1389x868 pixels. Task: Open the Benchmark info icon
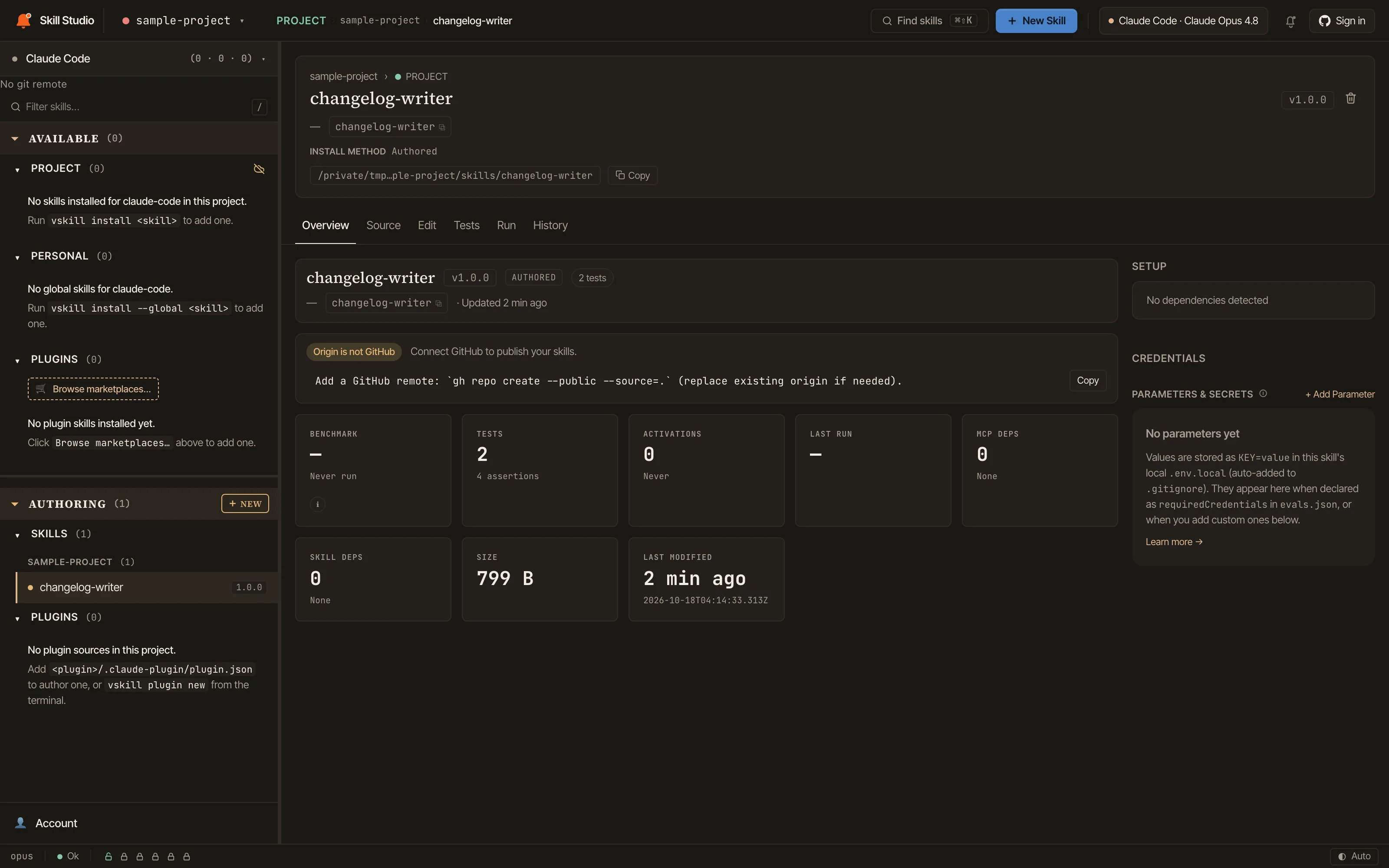coord(317,504)
